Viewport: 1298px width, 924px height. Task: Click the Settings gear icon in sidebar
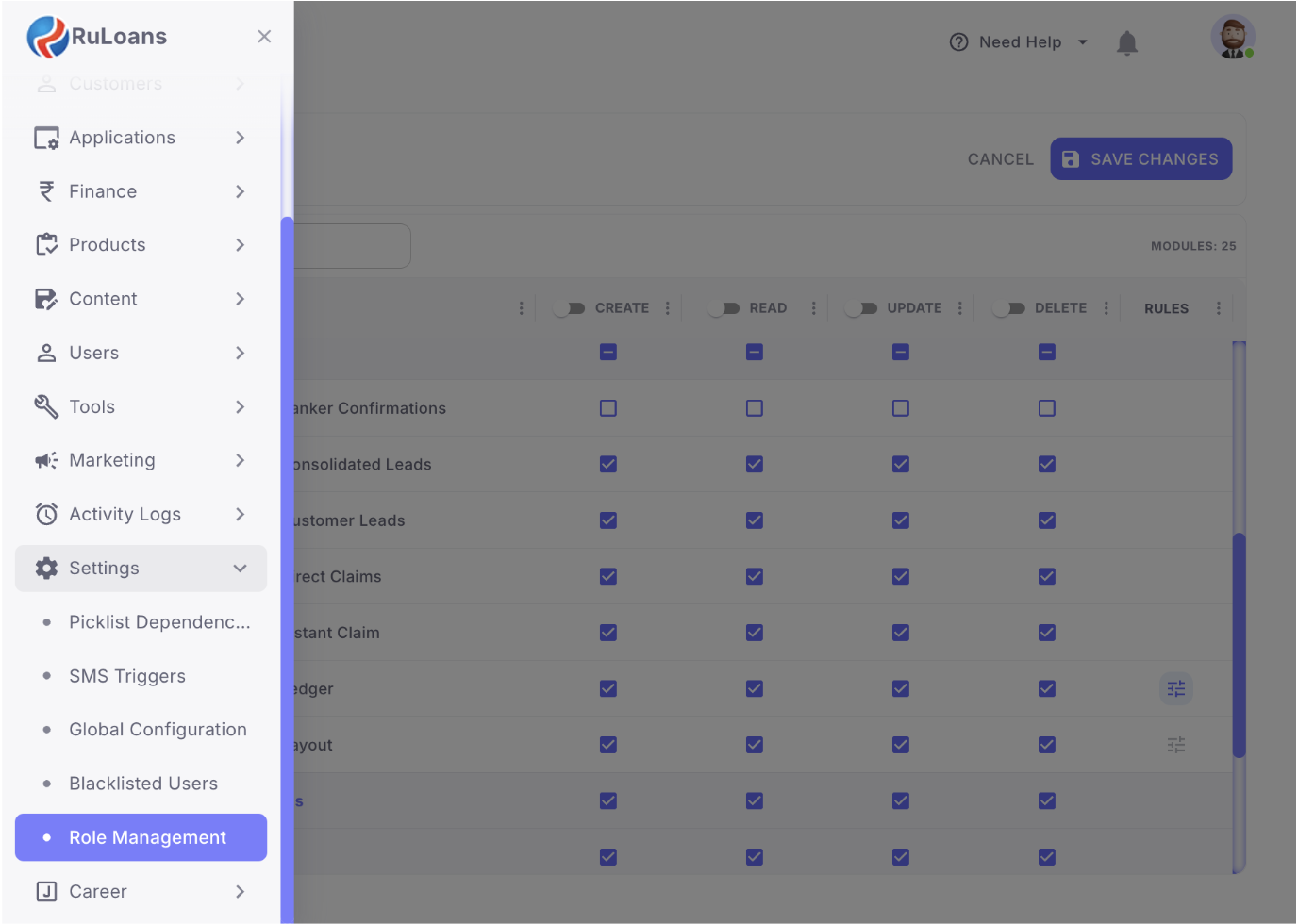click(x=46, y=569)
